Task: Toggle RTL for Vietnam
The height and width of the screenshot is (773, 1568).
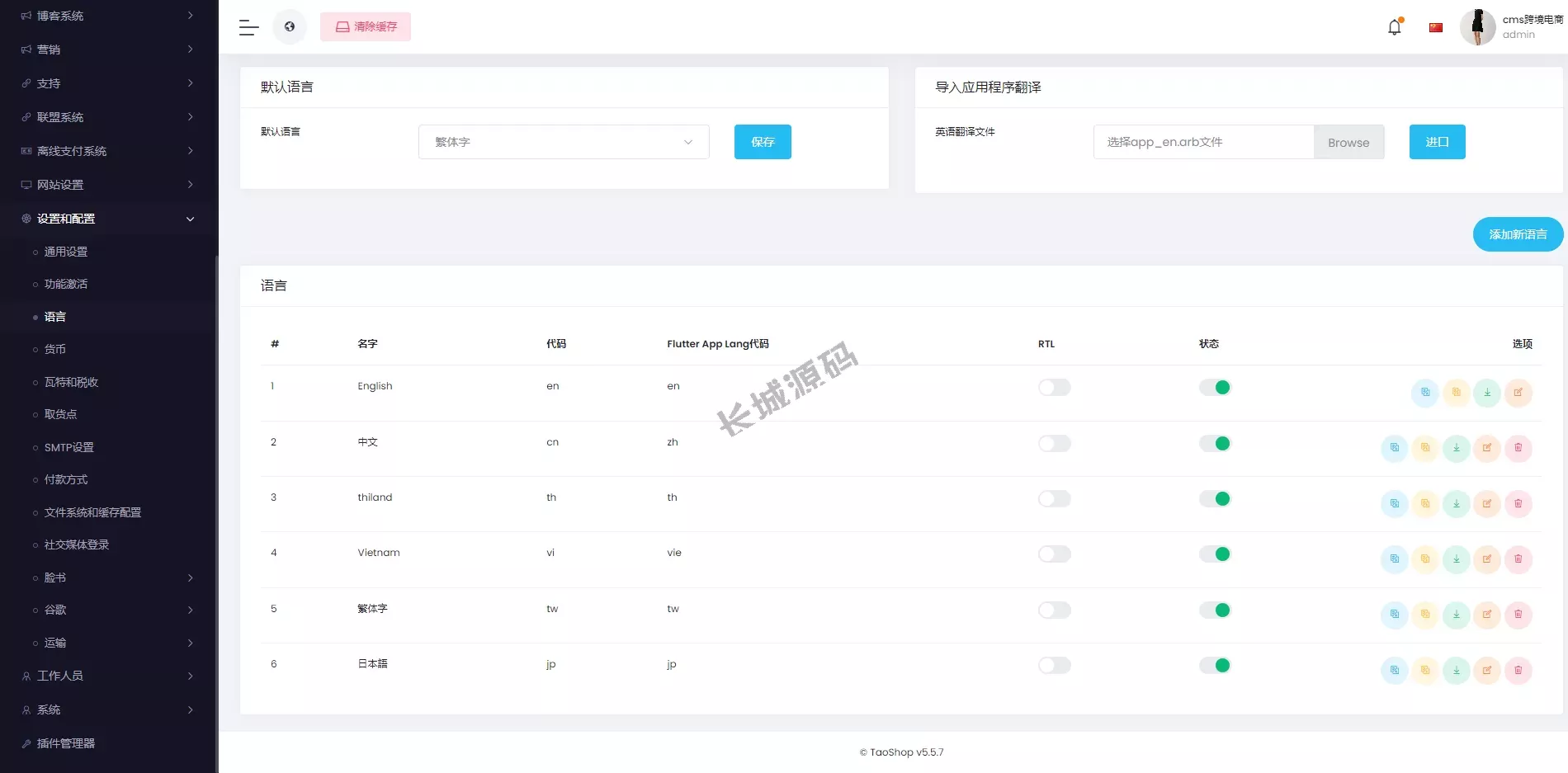Action: pyautogui.click(x=1055, y=554)
